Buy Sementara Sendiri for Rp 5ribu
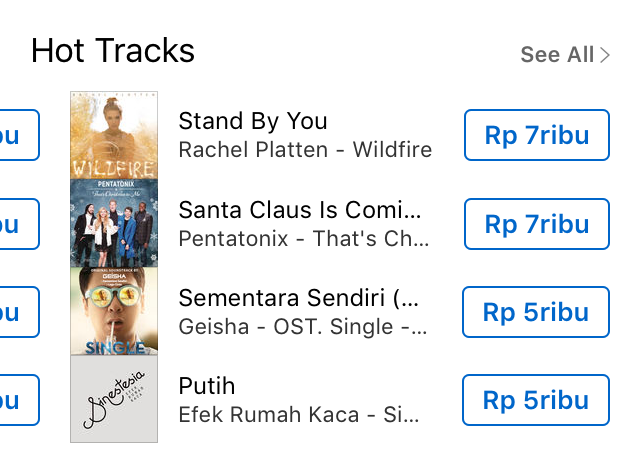Viewport: 640px width, 471px height. click(536, 312)
